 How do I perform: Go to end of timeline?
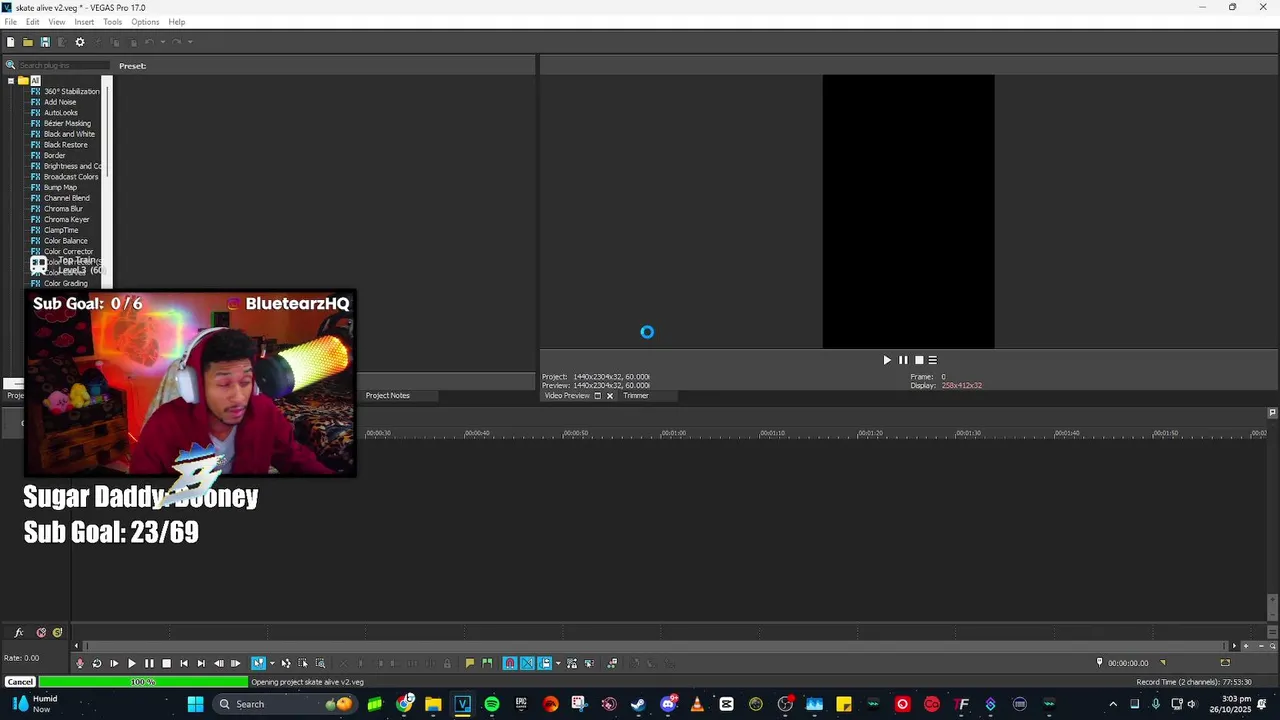[200, 663]
